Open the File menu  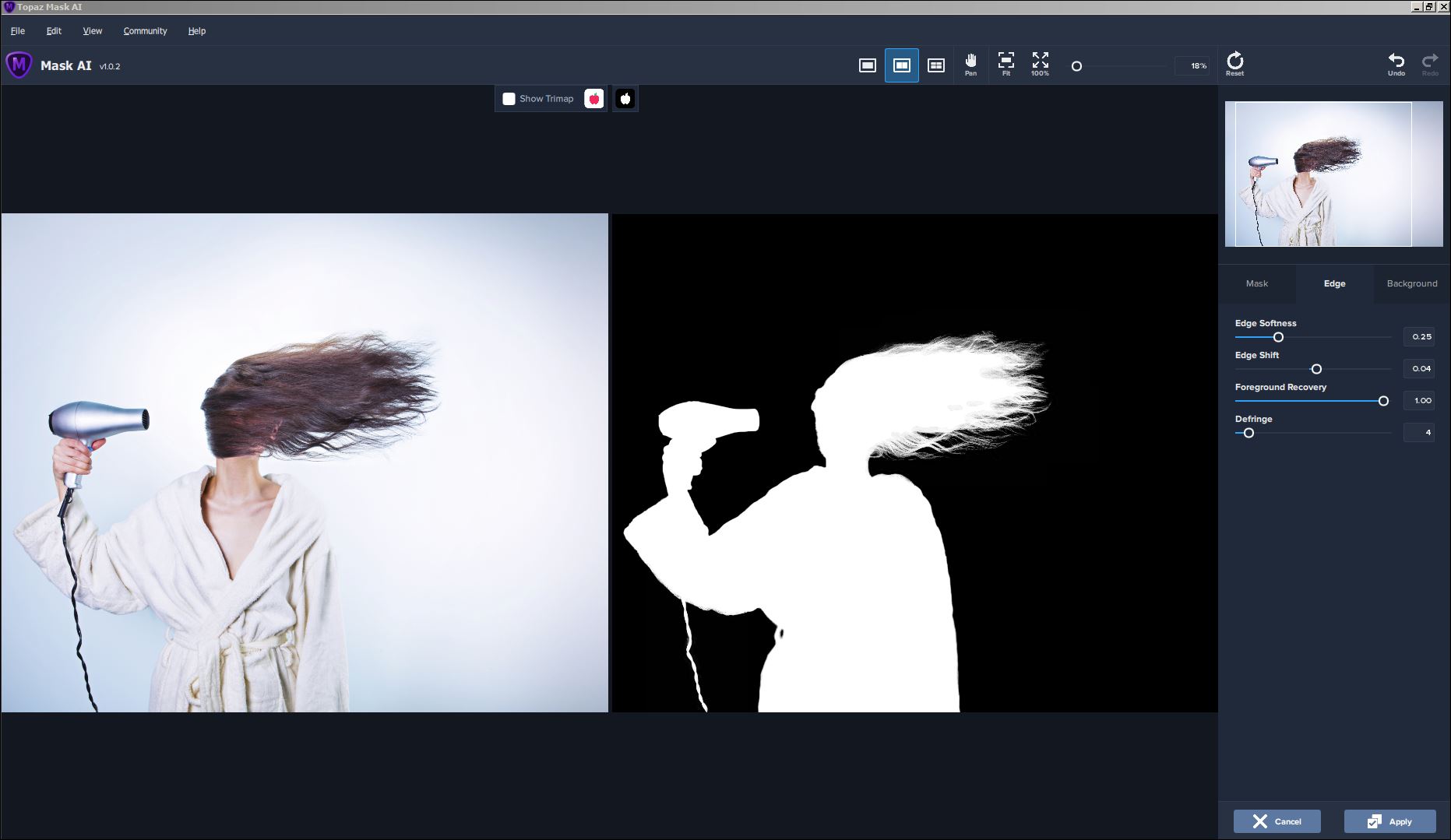click(18, 31)
